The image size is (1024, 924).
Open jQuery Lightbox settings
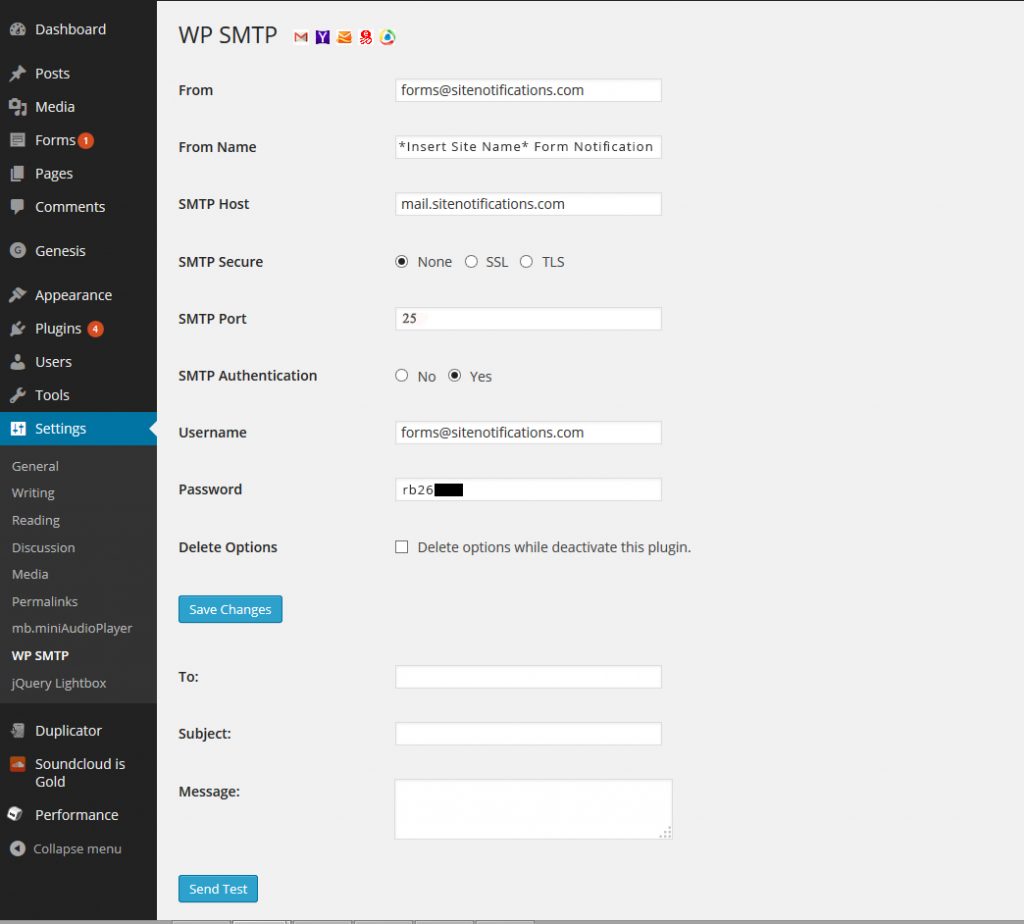click(59, 683)
